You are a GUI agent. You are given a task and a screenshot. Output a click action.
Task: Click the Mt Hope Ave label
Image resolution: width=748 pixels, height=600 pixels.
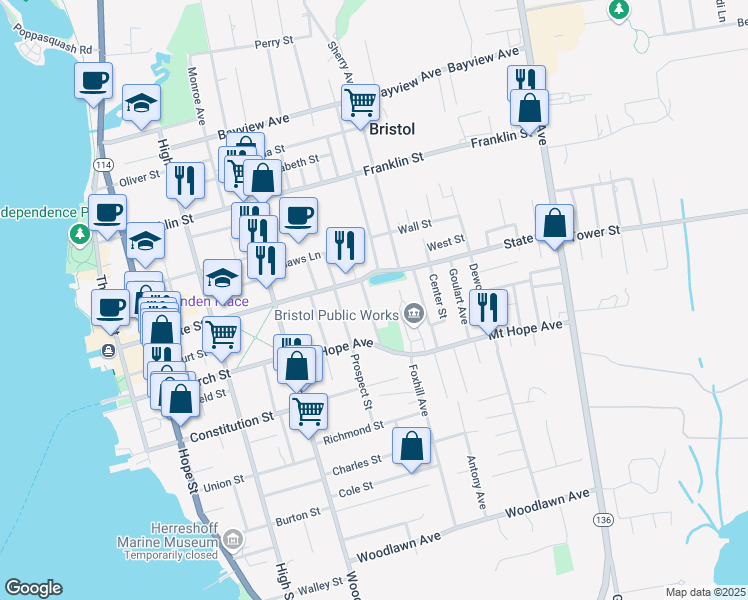pos(526,330)
